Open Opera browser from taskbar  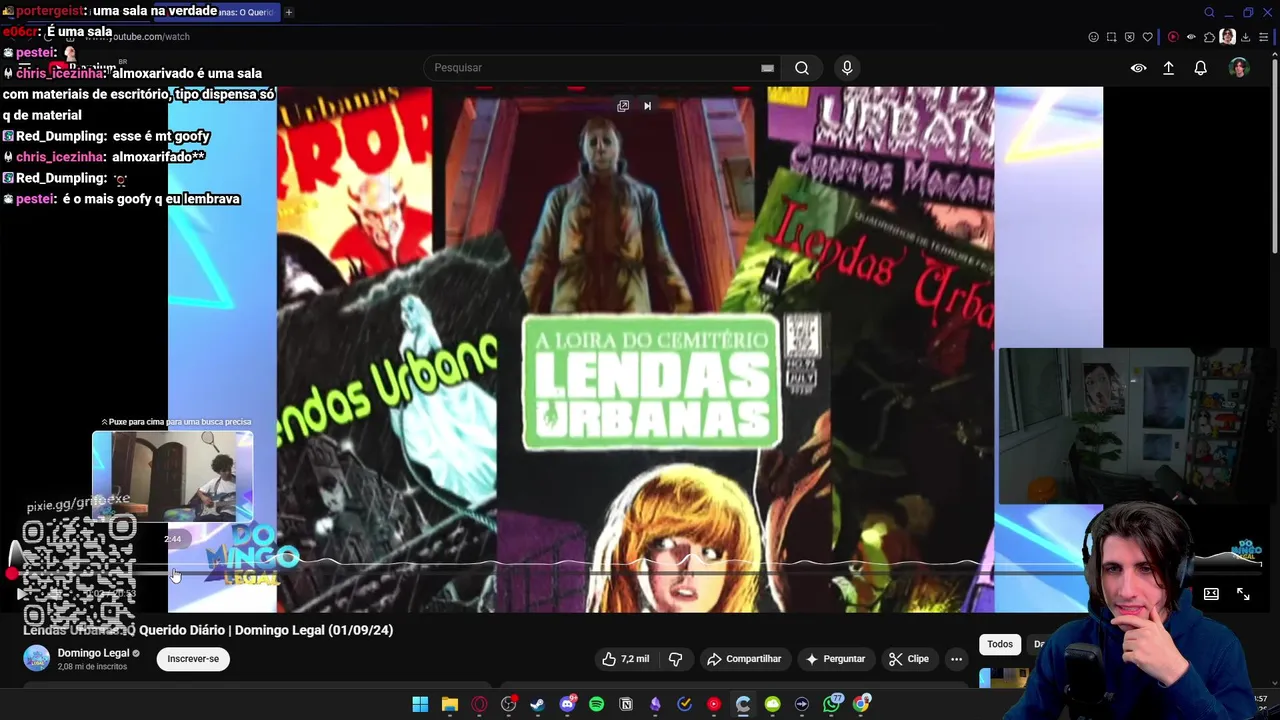coord(479,704)
